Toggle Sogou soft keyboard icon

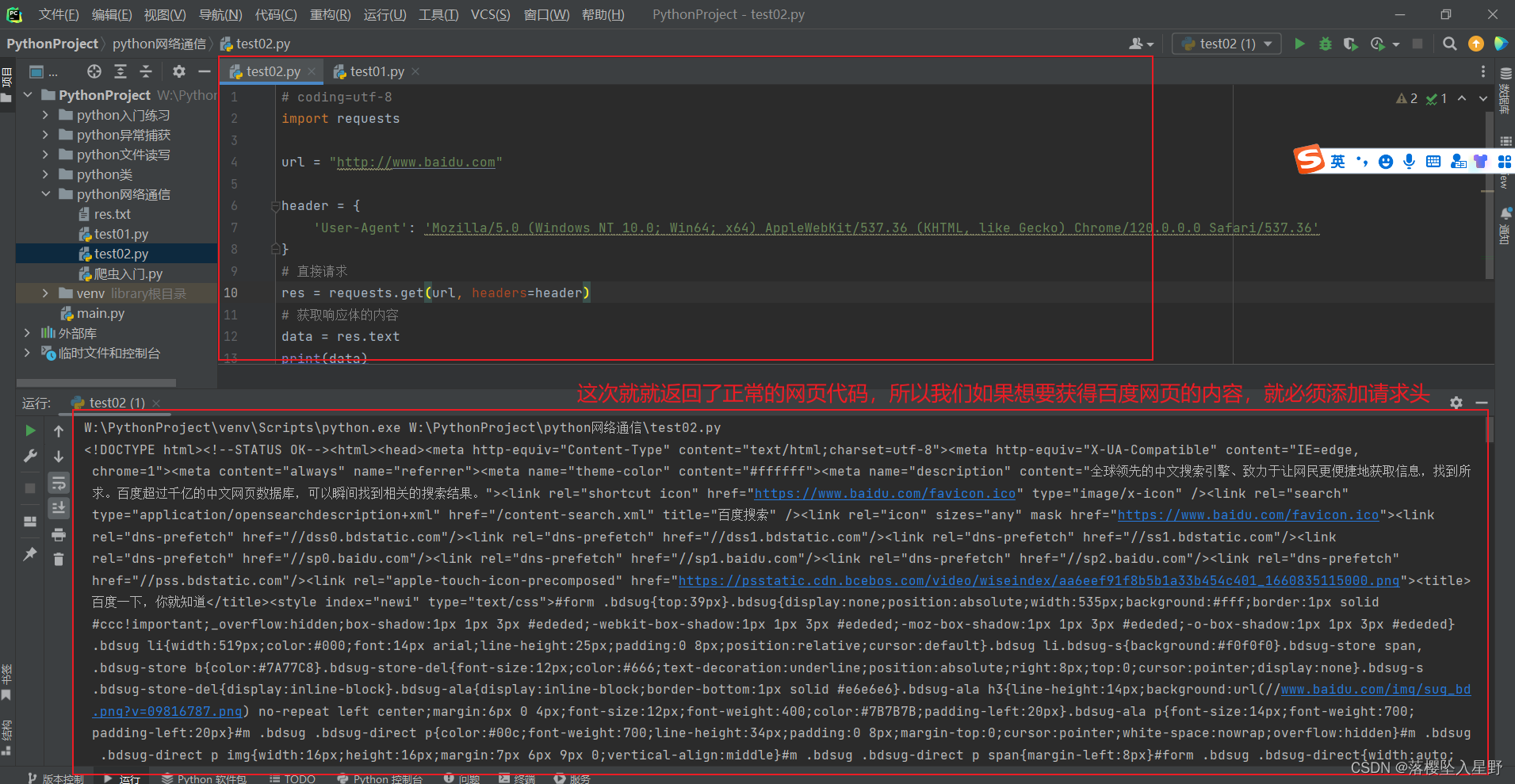point(1433,162)
